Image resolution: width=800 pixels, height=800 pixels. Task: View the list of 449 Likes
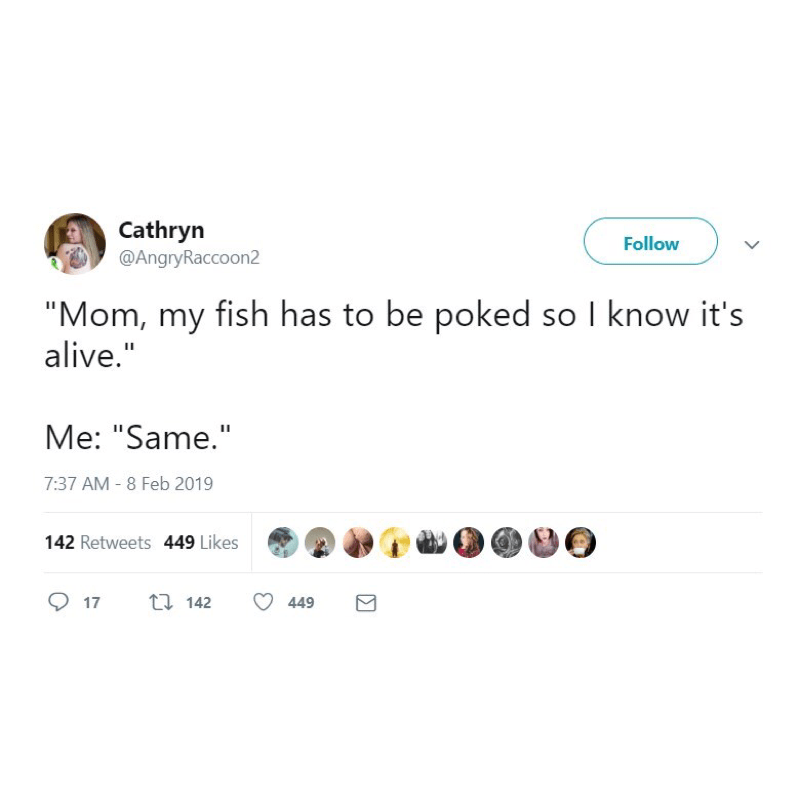[201, 542]
